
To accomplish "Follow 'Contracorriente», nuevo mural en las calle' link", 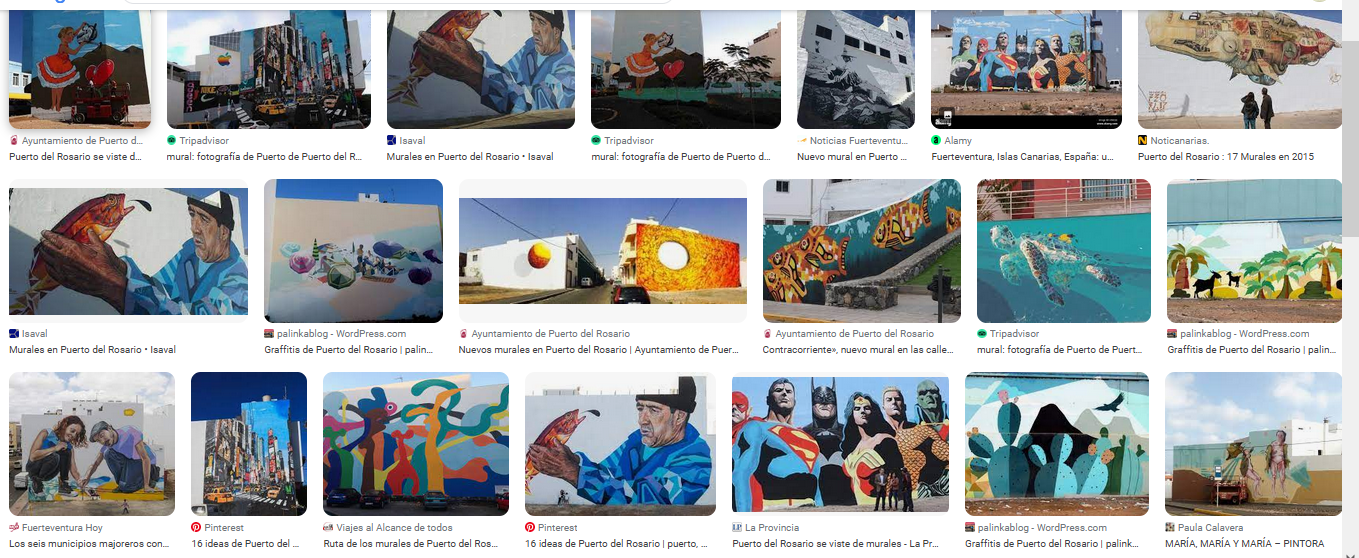I will tap(857, 350).
